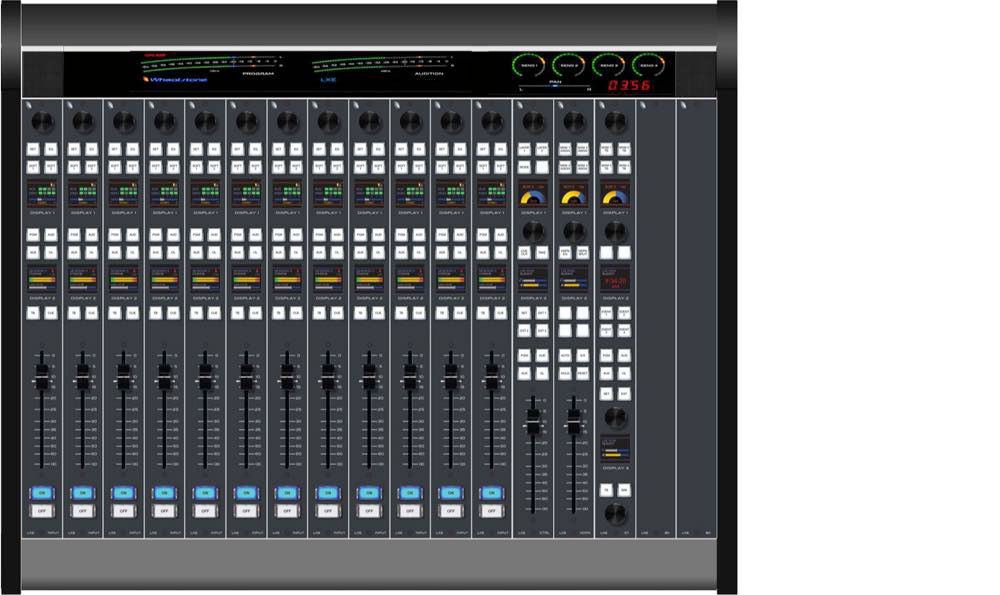Turn off the last input channel with its OFF button
This screenshot has height=595, width=1000.
pos(492,510)
